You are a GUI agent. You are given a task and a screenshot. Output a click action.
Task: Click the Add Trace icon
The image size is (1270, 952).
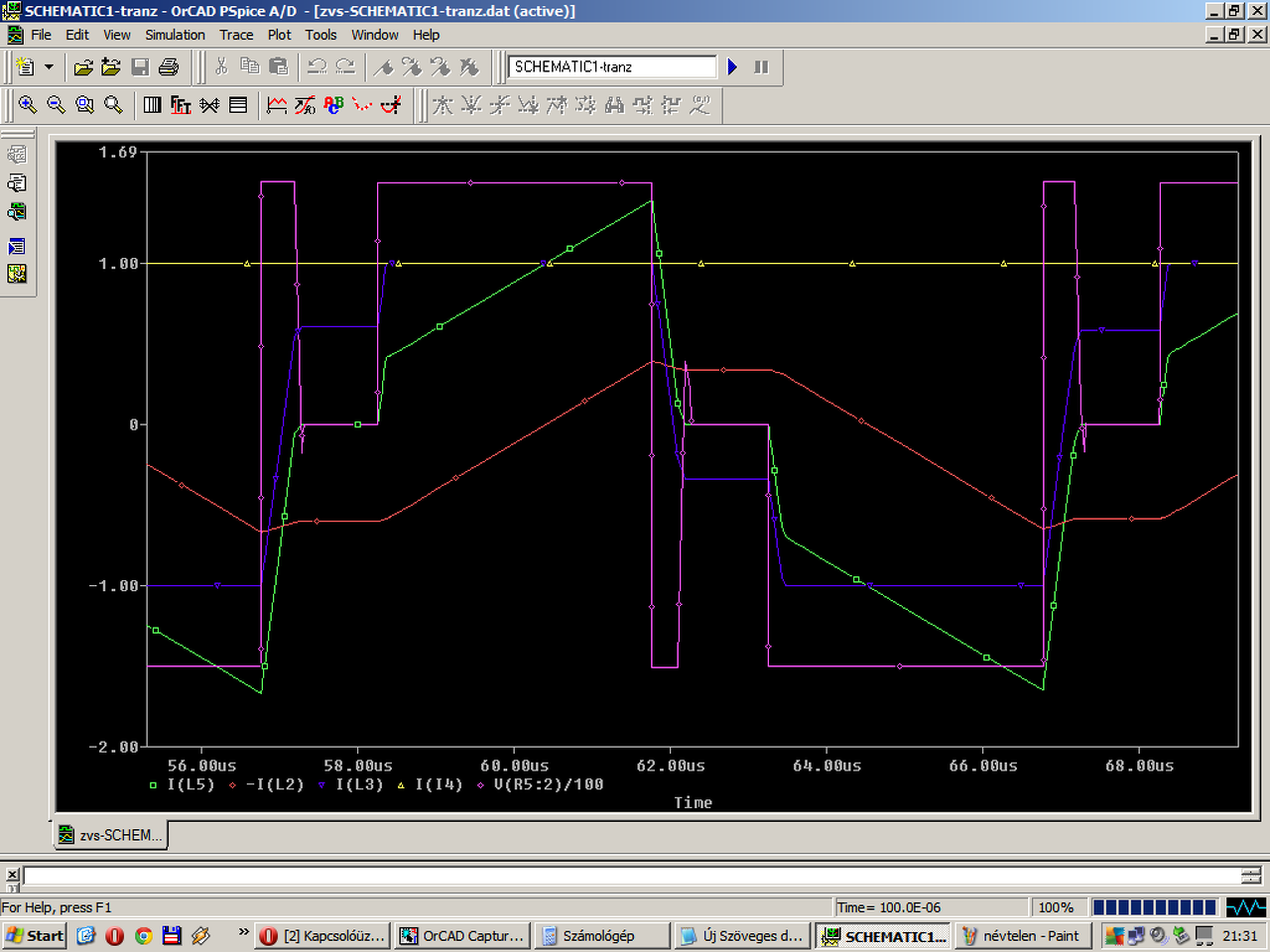tap(277, 105)
